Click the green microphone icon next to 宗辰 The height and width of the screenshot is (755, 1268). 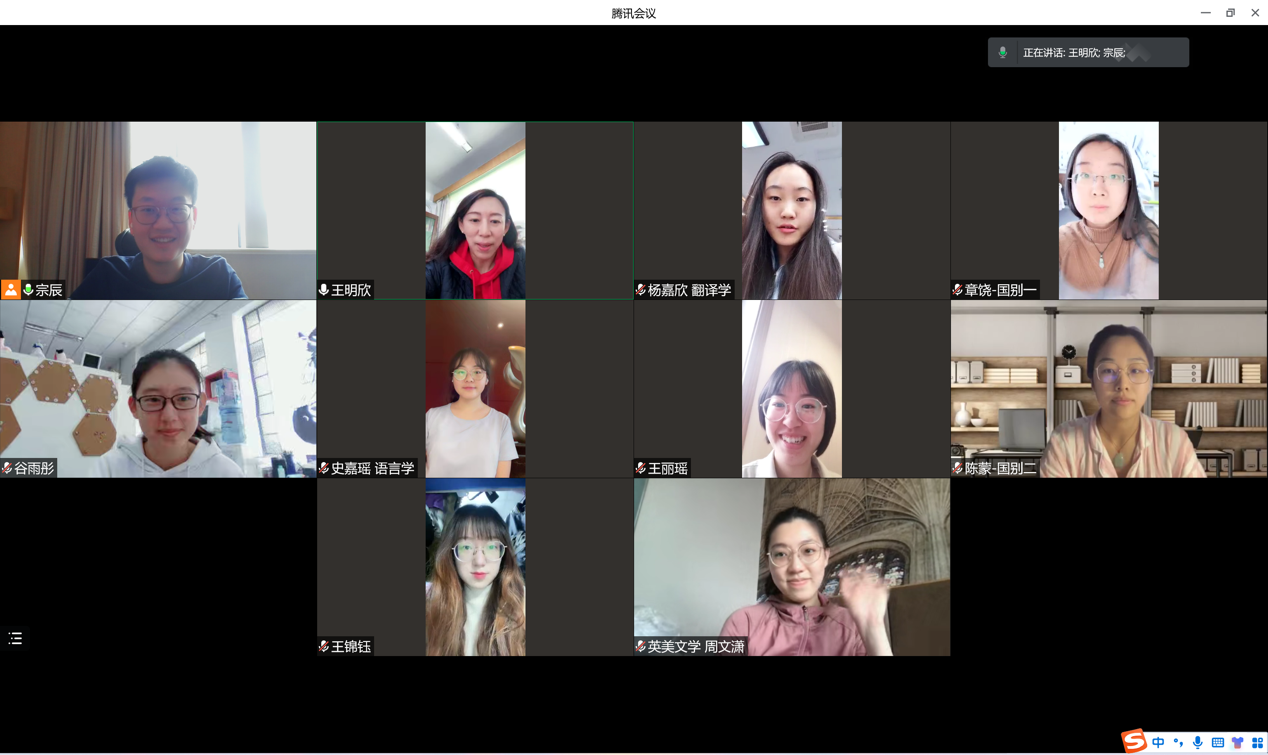click(28, 290)
